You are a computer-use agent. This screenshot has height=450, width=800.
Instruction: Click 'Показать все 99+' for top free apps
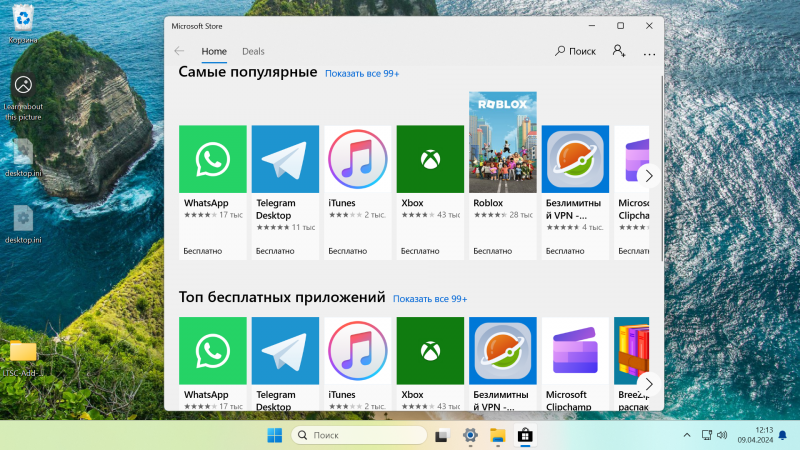pyautogui.click(x=430, y=299)
